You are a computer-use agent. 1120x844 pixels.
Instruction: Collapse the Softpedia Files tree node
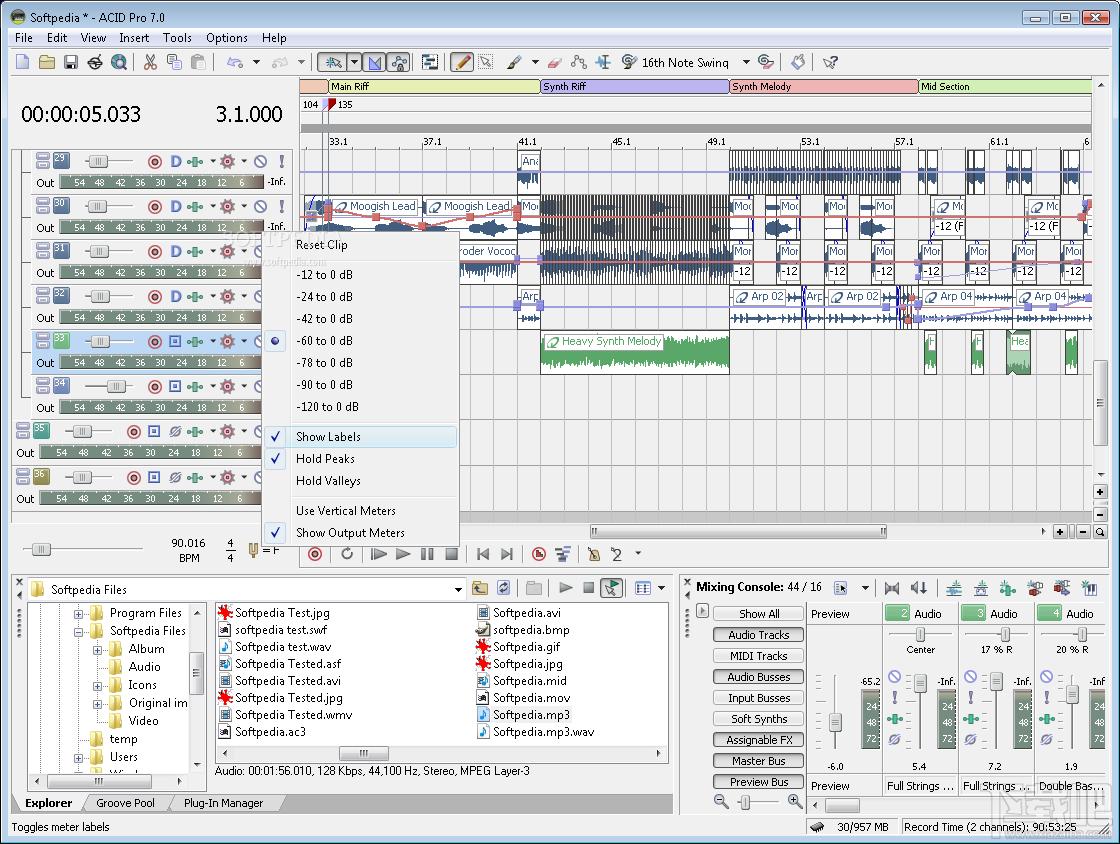tap(79, 631)
